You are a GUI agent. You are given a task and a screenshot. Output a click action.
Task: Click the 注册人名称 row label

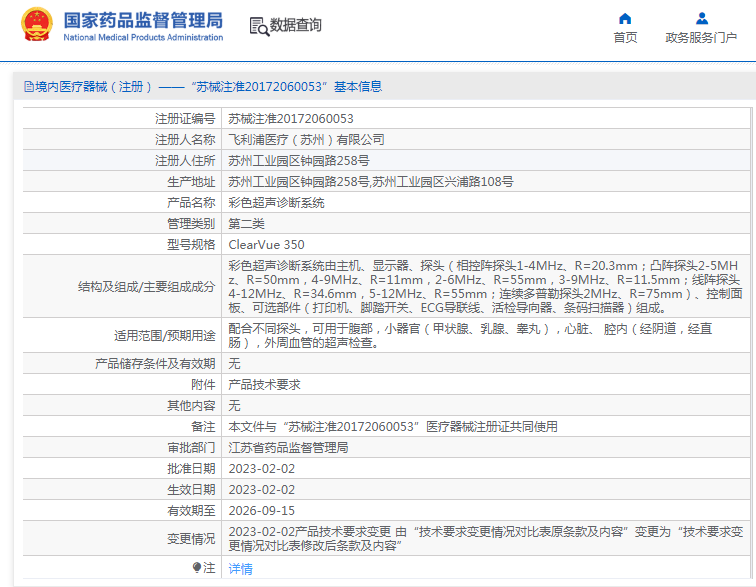185,140
